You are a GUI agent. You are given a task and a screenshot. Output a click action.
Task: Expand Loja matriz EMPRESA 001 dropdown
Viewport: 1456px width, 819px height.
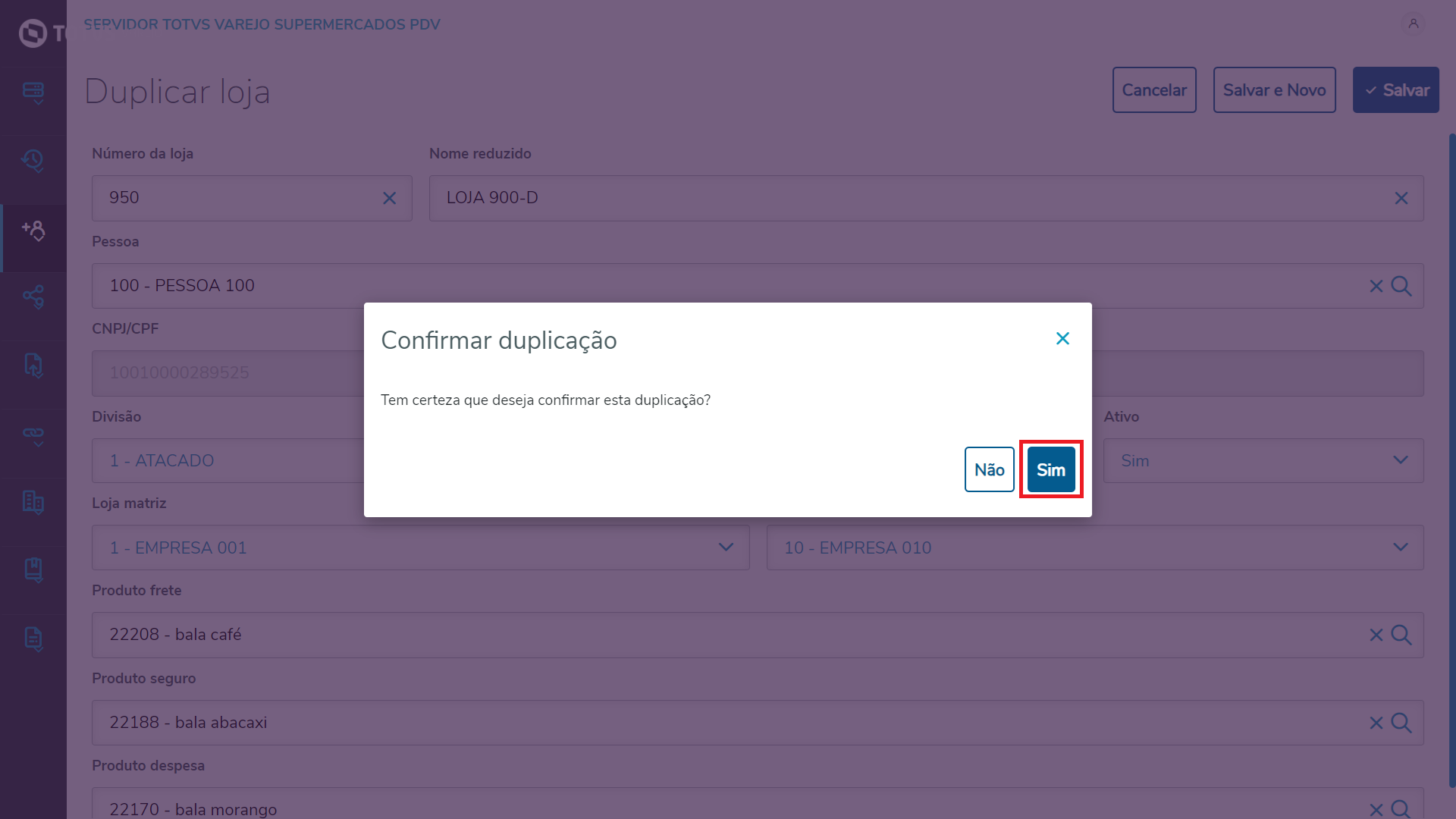(725, 548)
